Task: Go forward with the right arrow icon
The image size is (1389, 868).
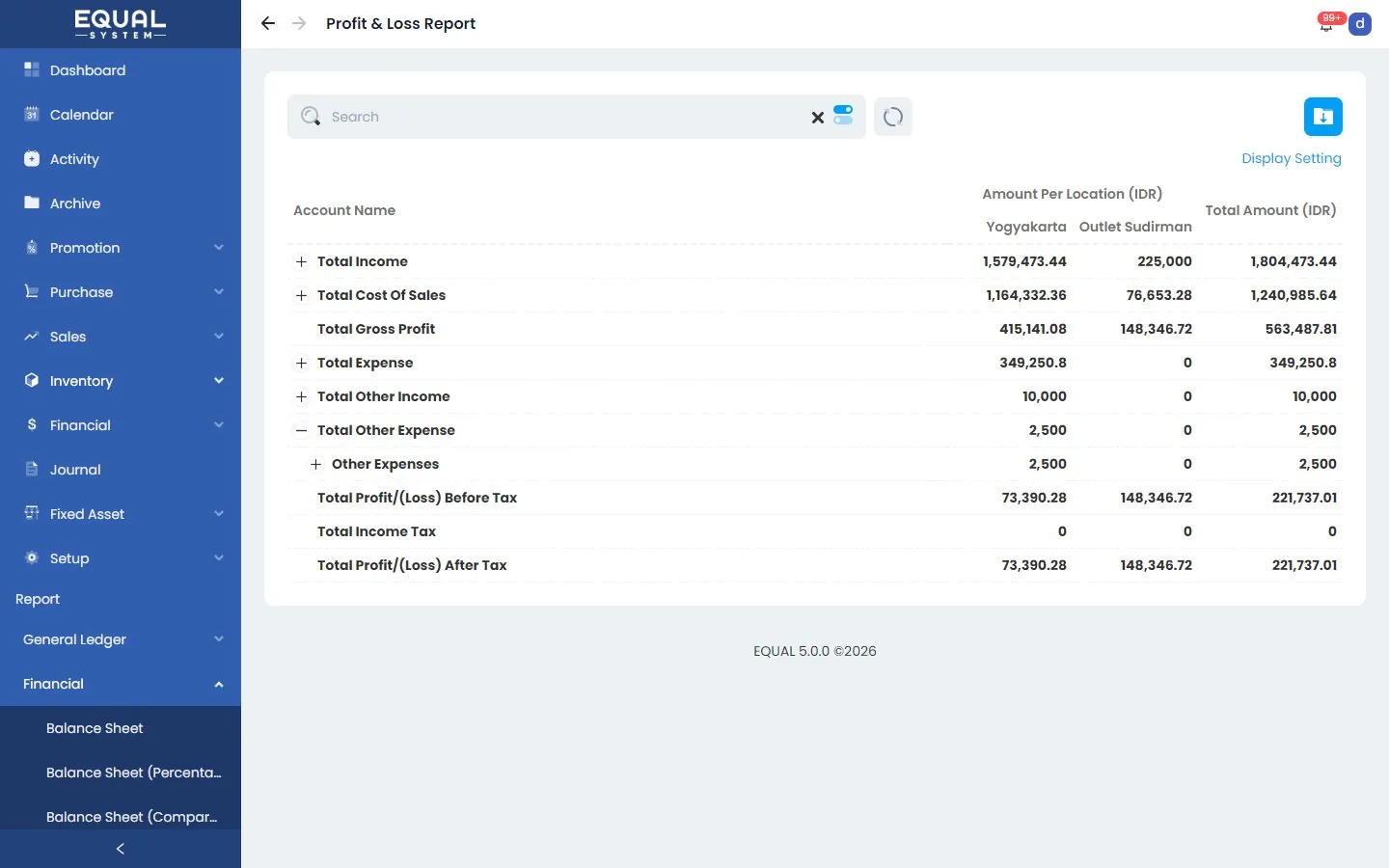Action: pyautogui.click(x=299, y=23)
